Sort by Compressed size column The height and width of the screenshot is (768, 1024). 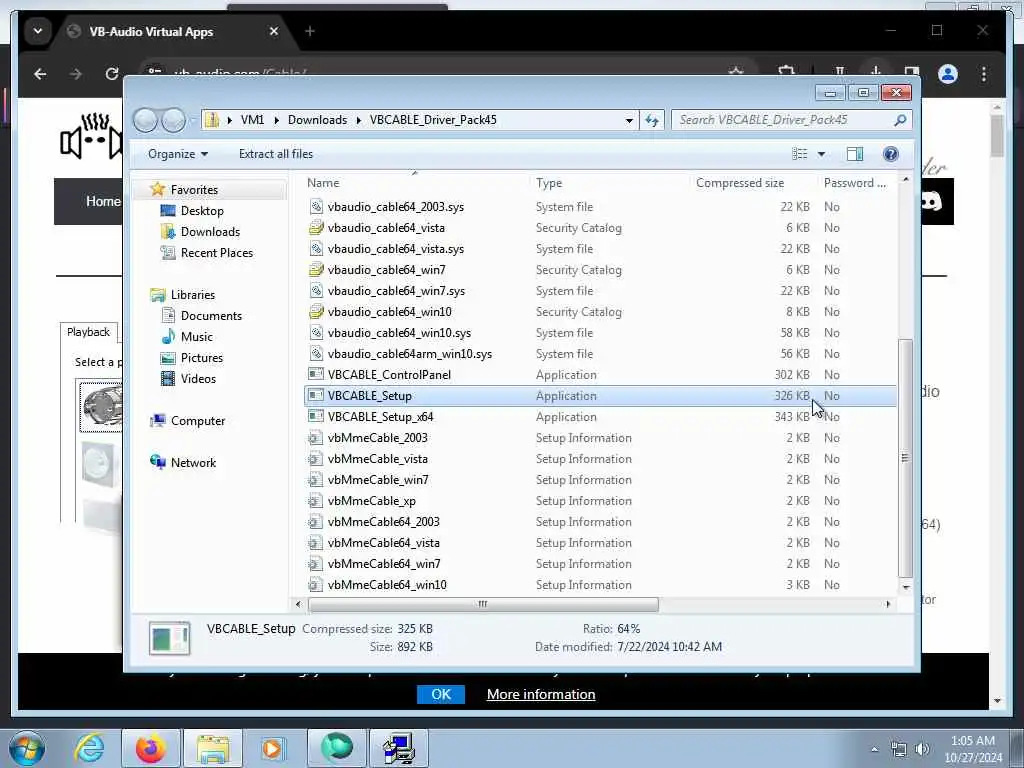pyautogui.click(x=740, y=184)
